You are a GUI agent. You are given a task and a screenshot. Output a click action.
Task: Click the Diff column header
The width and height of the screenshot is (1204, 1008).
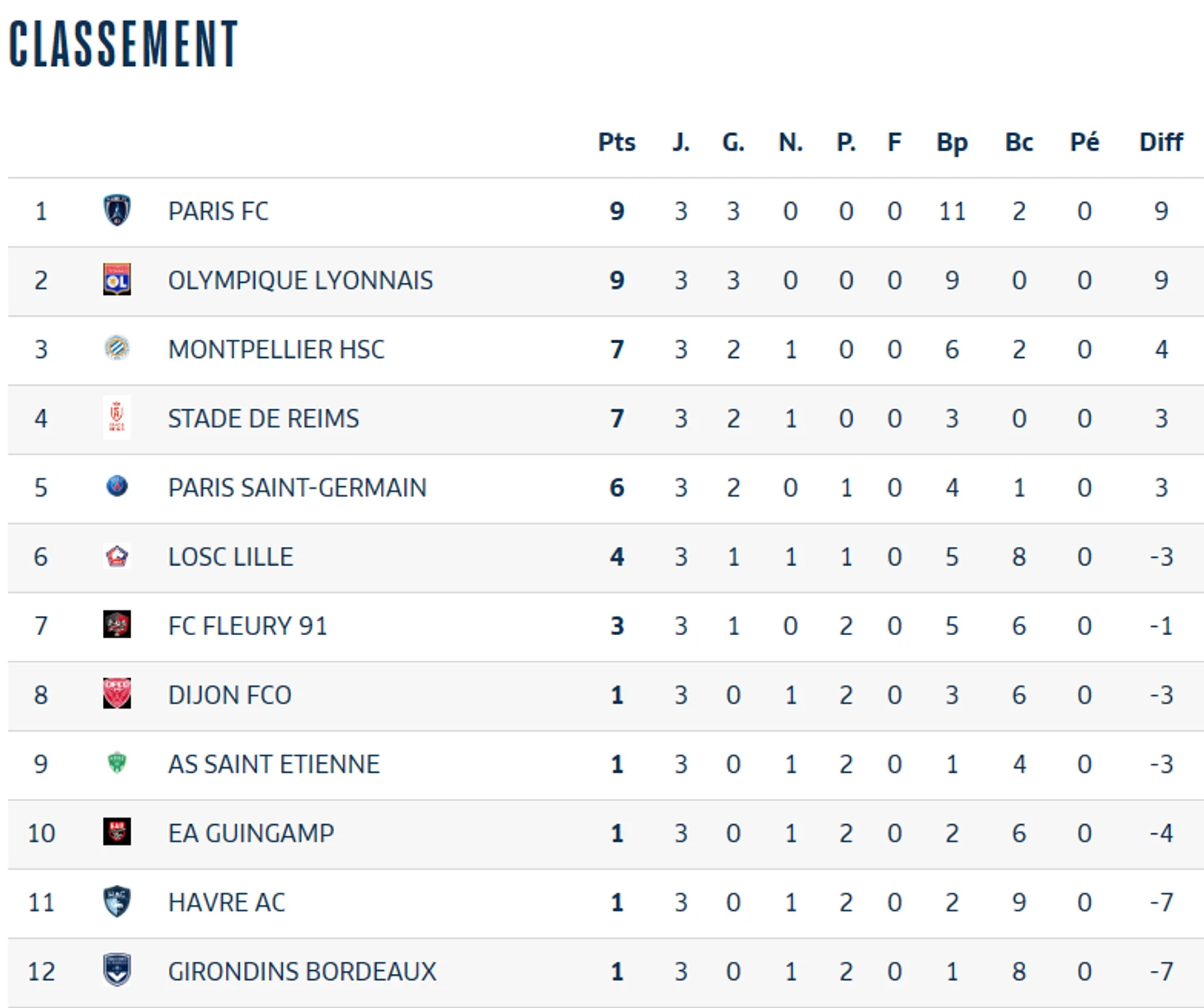(x=1161, y=142)
